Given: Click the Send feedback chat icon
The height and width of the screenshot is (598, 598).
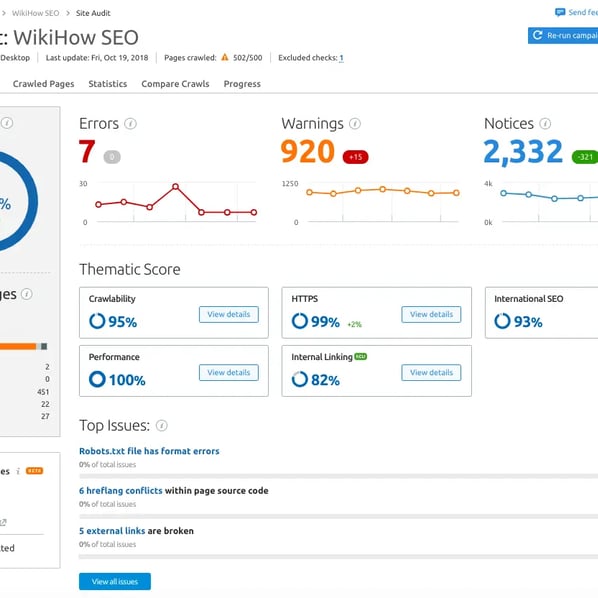Looking at the screenshot, I should pos(560,13).
